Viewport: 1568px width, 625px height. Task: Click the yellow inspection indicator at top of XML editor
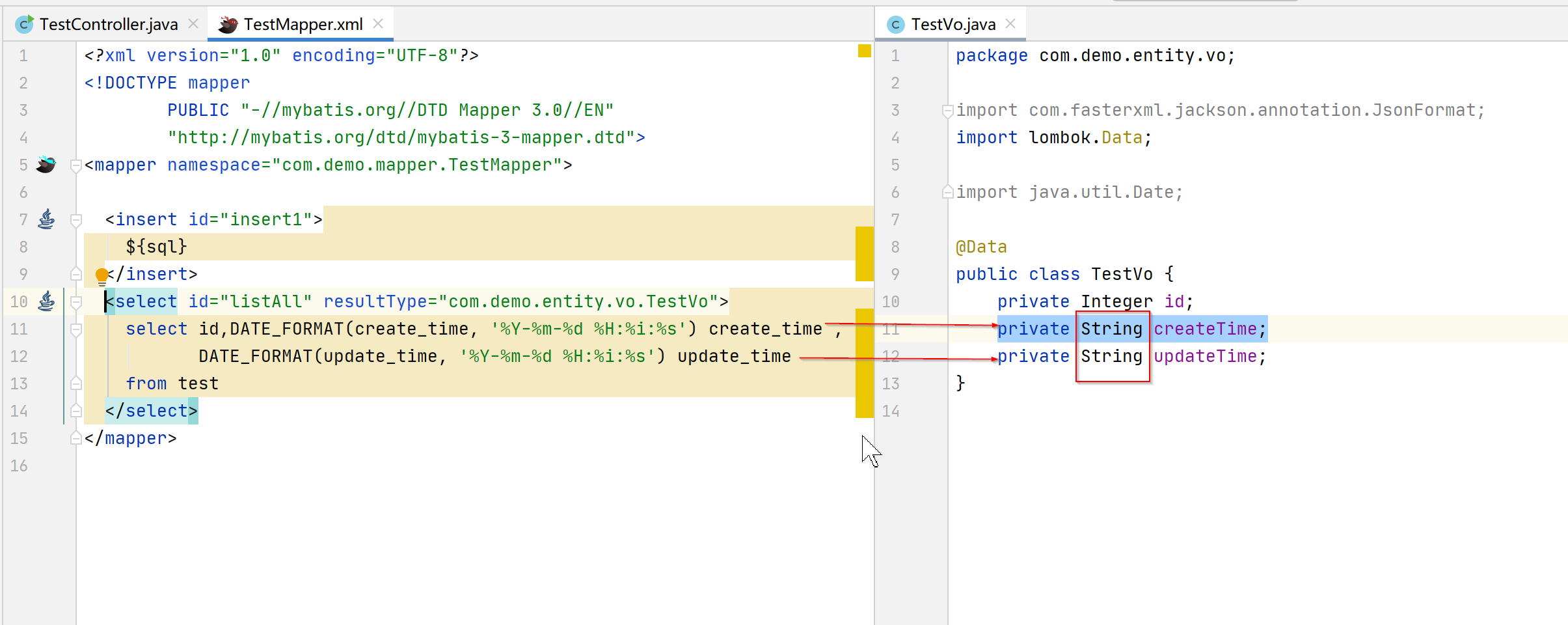click(864, 51)
